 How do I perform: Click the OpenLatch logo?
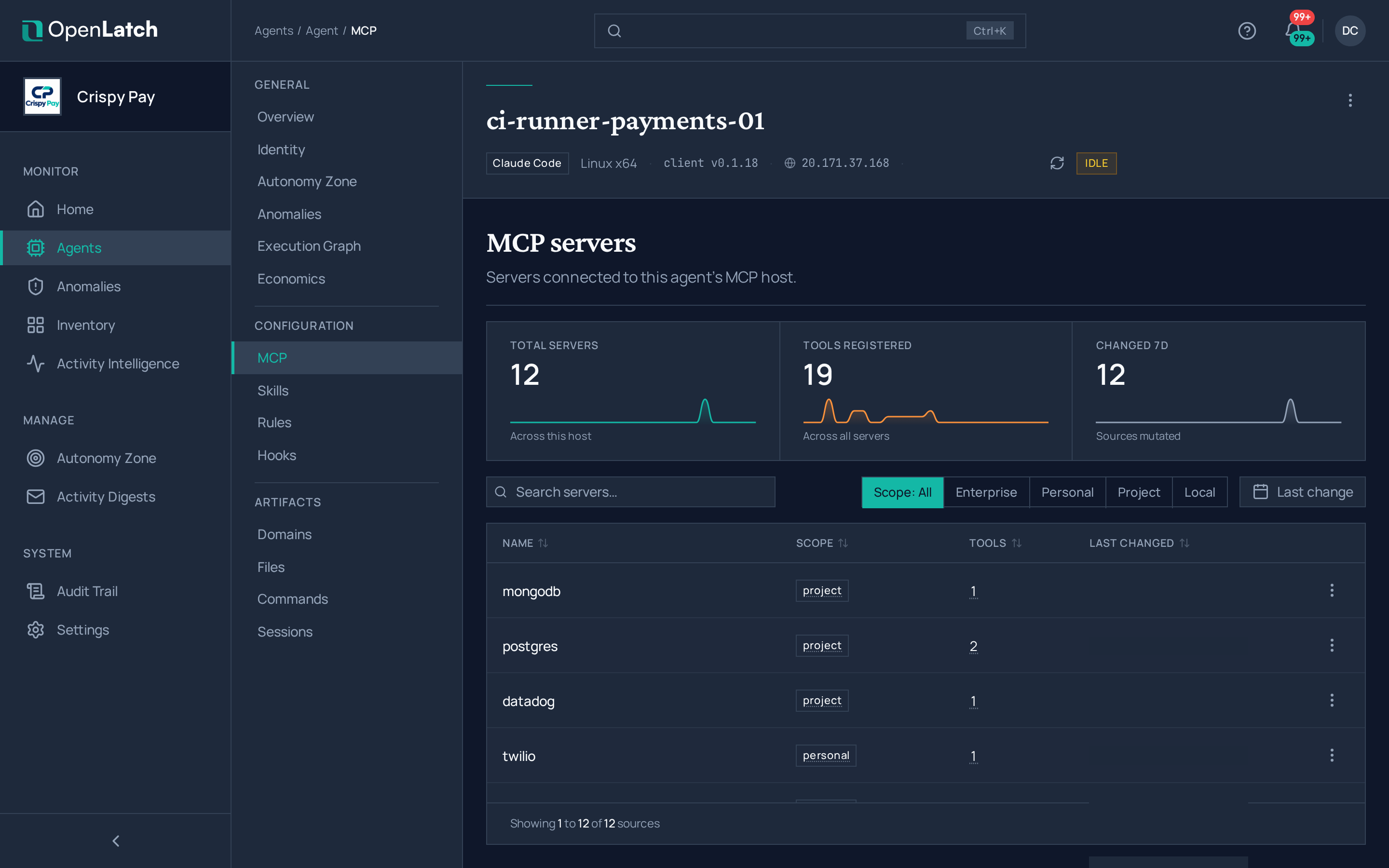(x=90, y=30)
